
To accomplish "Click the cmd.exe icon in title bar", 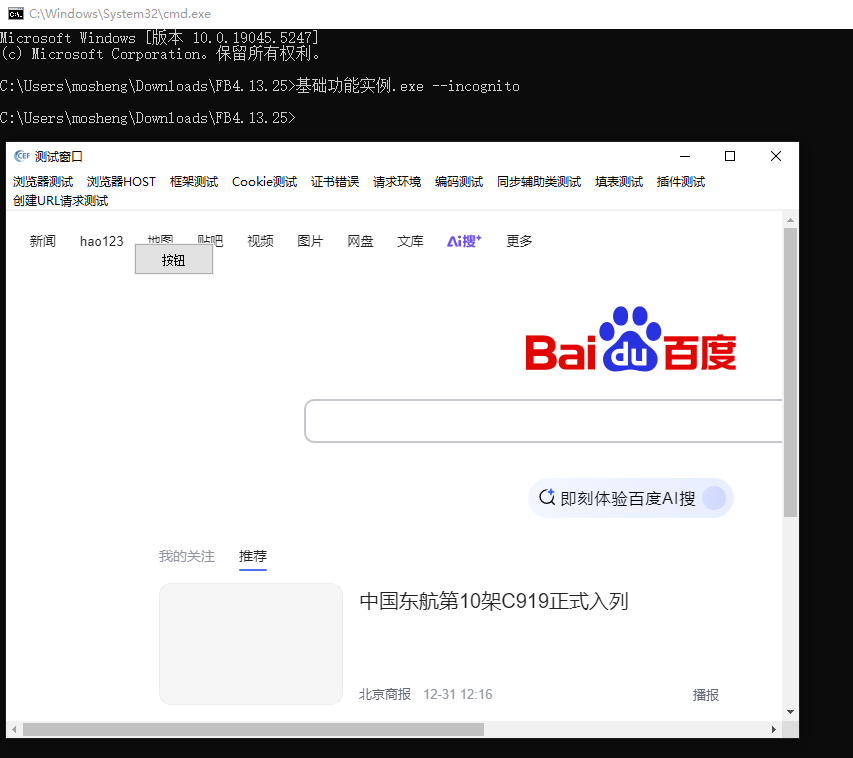I will 16,14.
